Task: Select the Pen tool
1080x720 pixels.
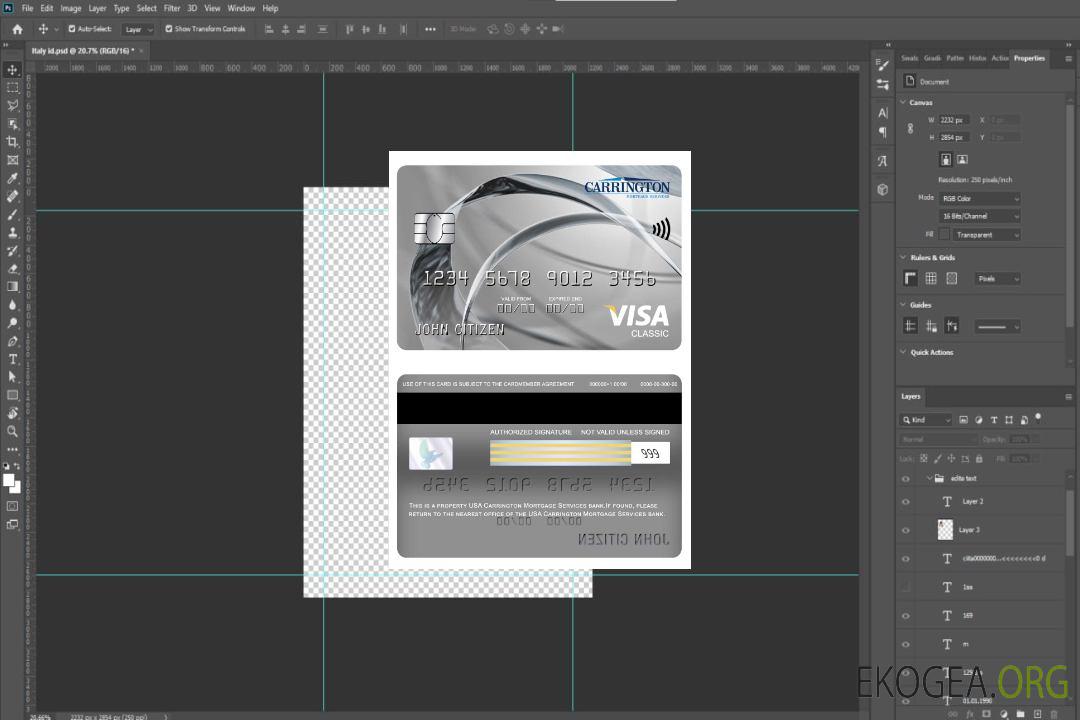Action: 12,341
